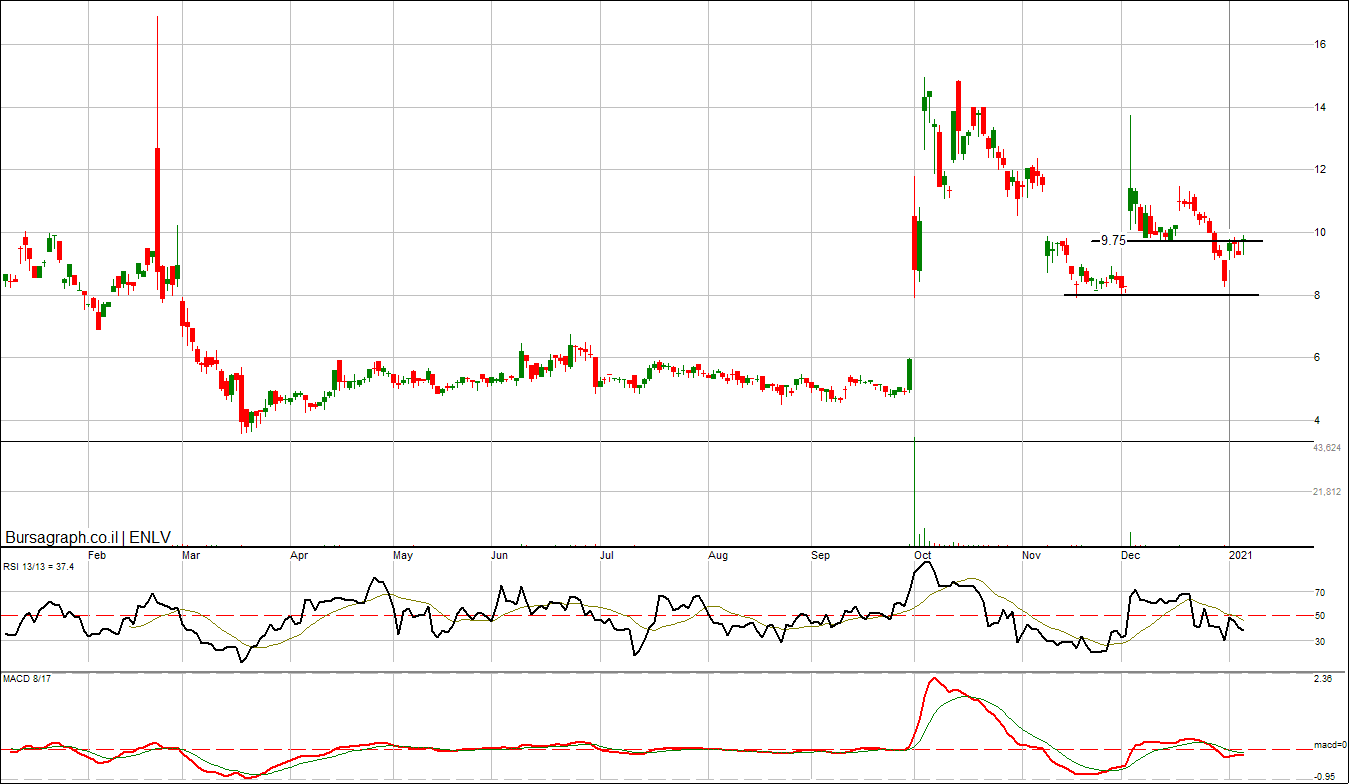
Task: Click the volume axis value 43,624
Action: click(1327, 447)
